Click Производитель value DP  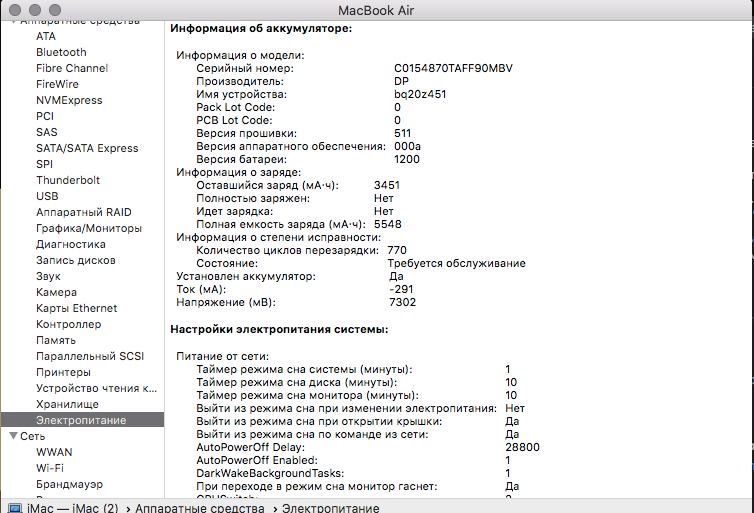[401, 81]
